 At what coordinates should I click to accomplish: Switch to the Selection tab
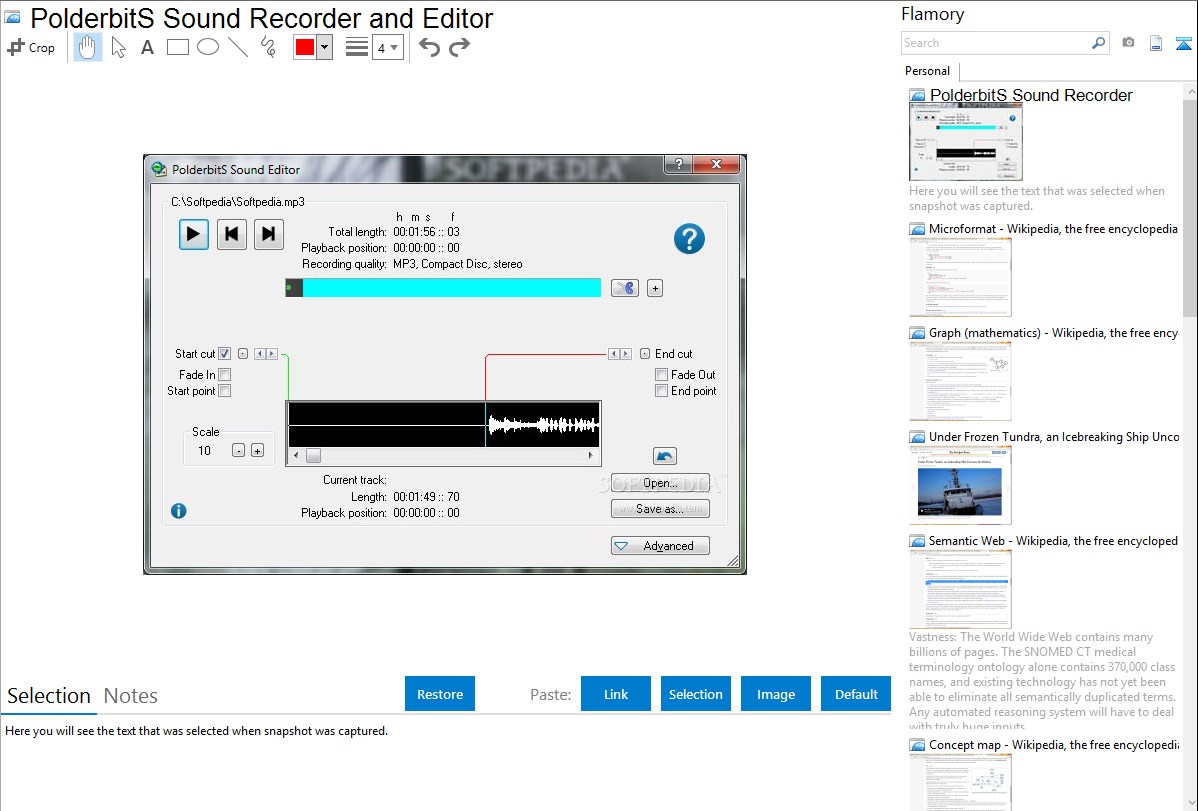tap(49, 696)
